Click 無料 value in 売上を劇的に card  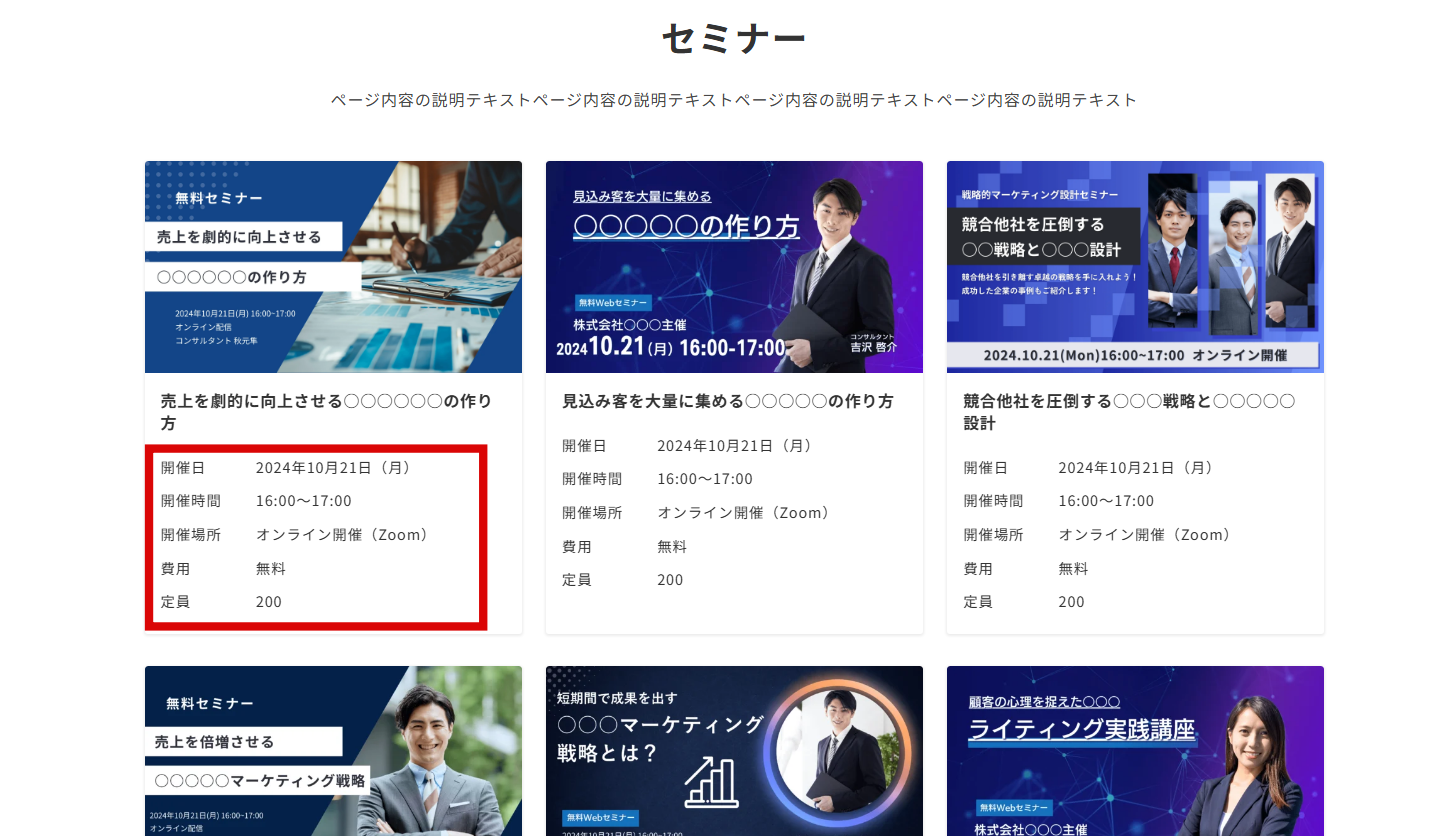(x=271, y=568)
